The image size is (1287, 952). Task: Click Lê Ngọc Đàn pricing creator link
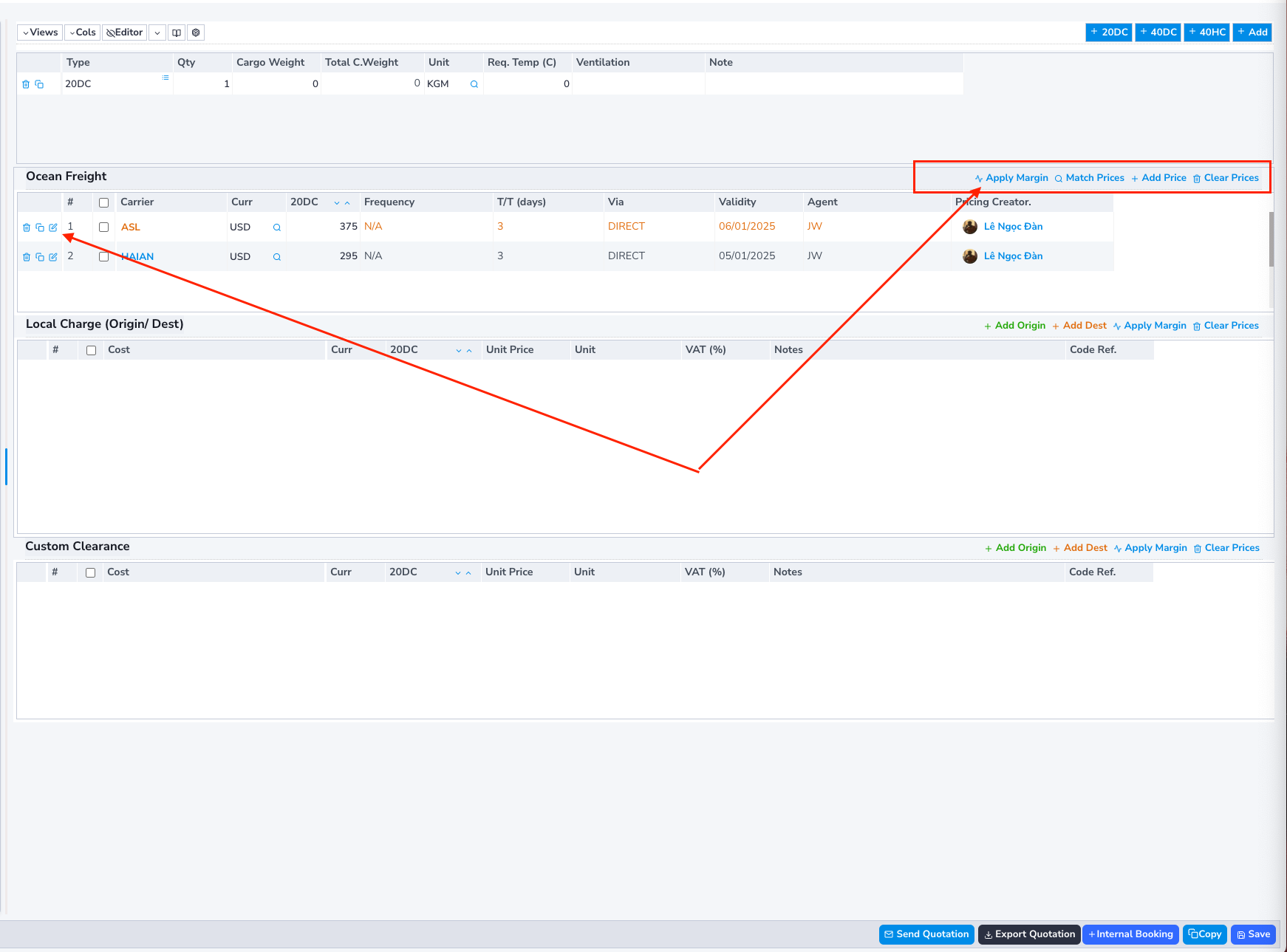coord(1013,227)
